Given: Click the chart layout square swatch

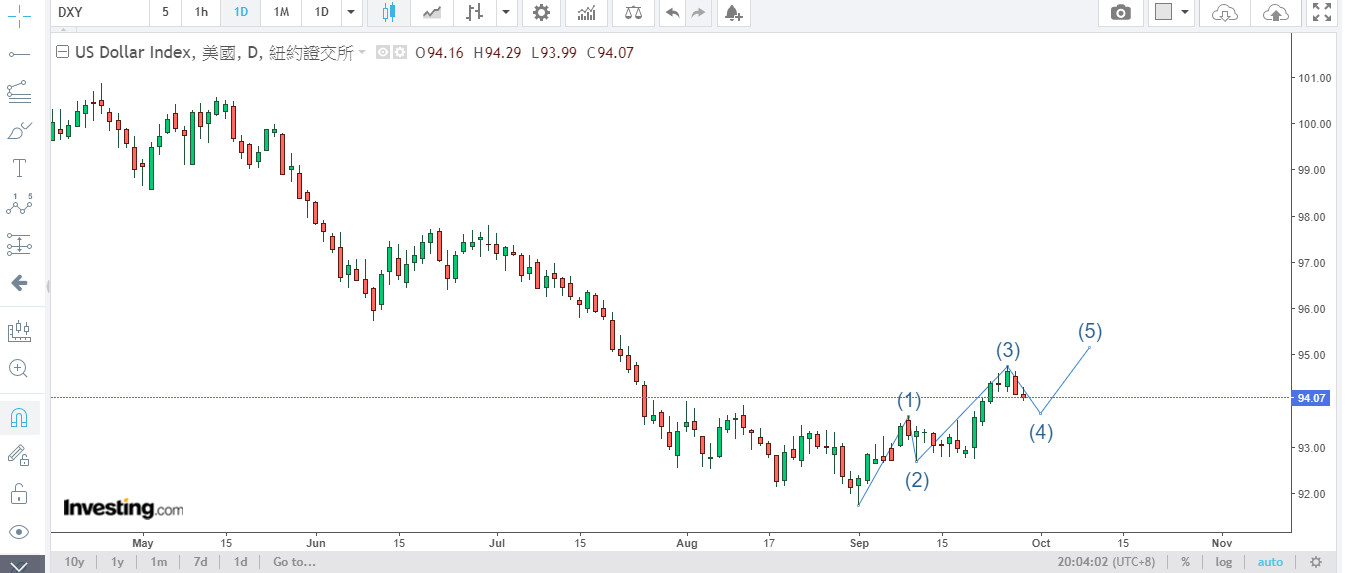Looking at the screenshot, I should (1163, 12).
